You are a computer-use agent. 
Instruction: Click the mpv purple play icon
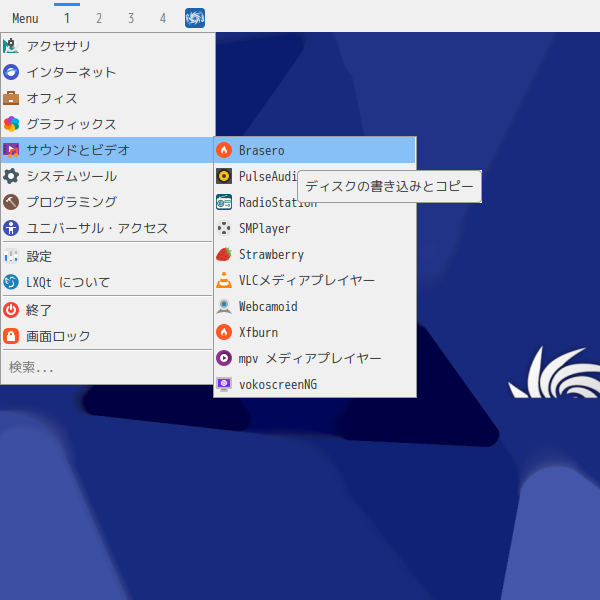pyautogui.click(x=224, y=358)
